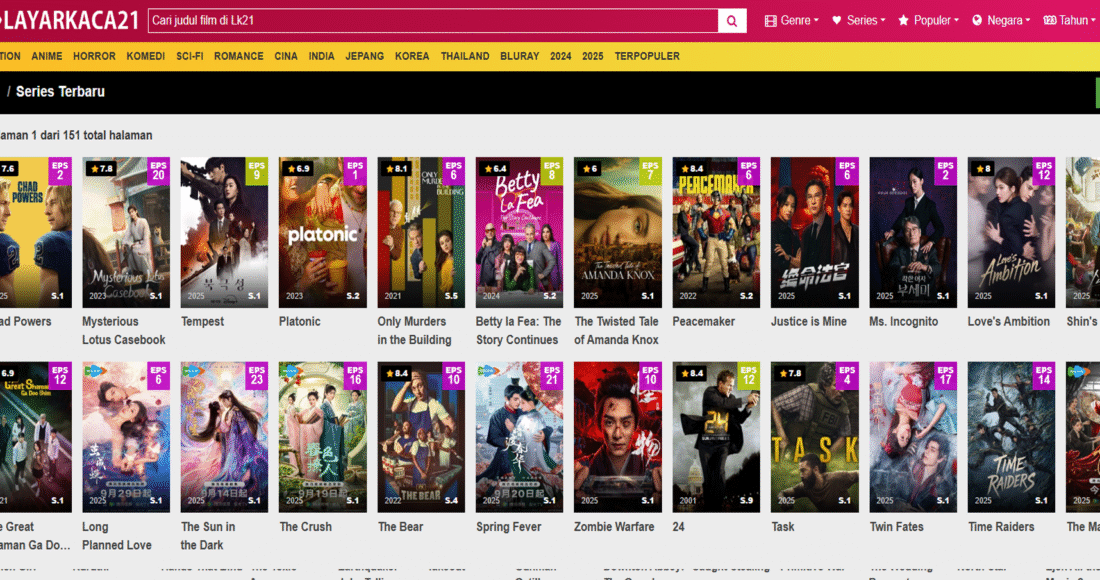Switch to the KOREA category
This screenshot has width=1100, height=580.
coord(412,56)
